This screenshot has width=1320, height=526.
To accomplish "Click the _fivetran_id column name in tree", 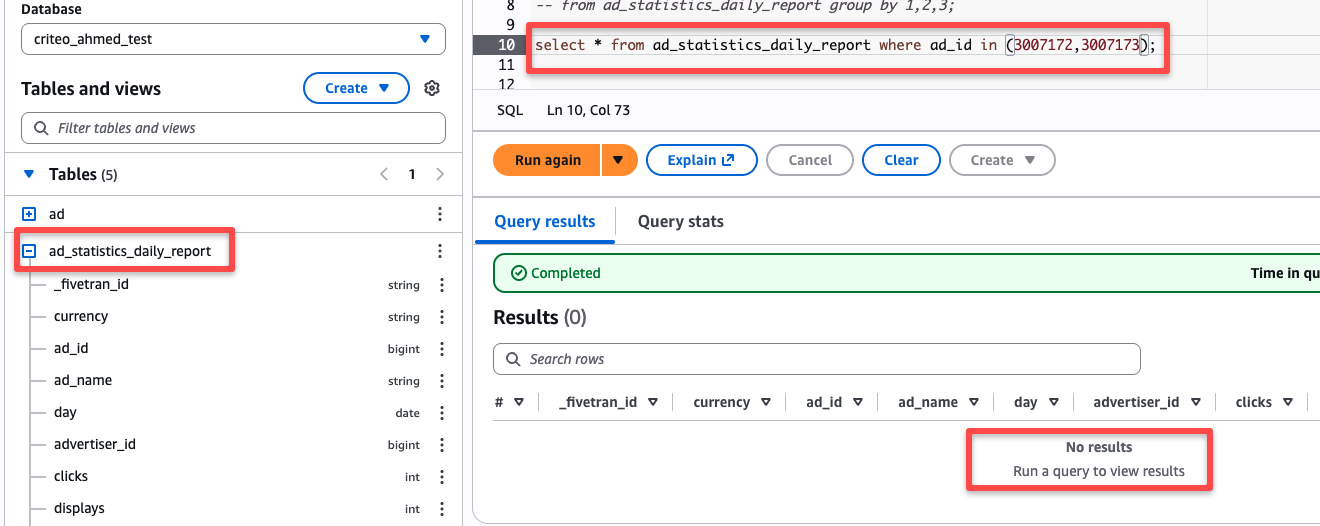I will tap(91, 284).
